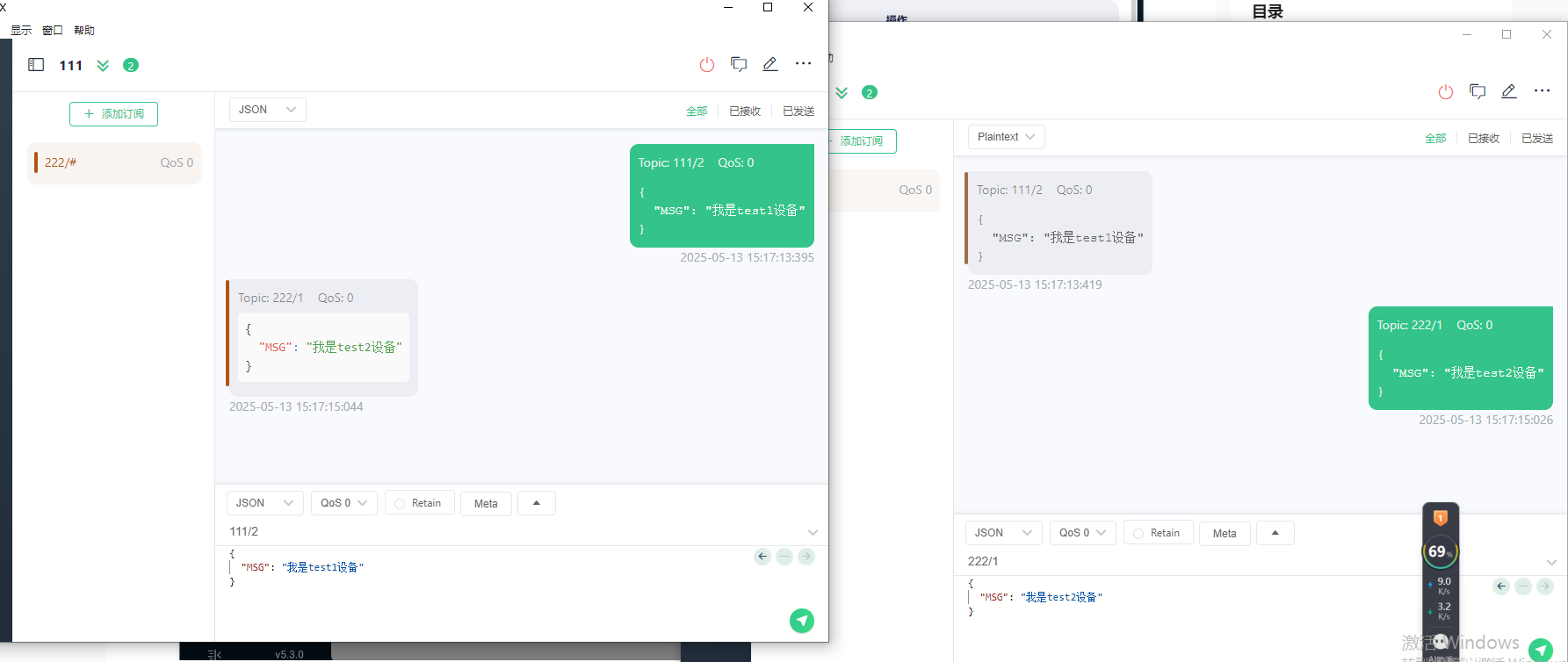The width and height of the screenshot is (1568, 662).
Task: Toggle Retain option in right window
Action: [x=1158, y=533]
